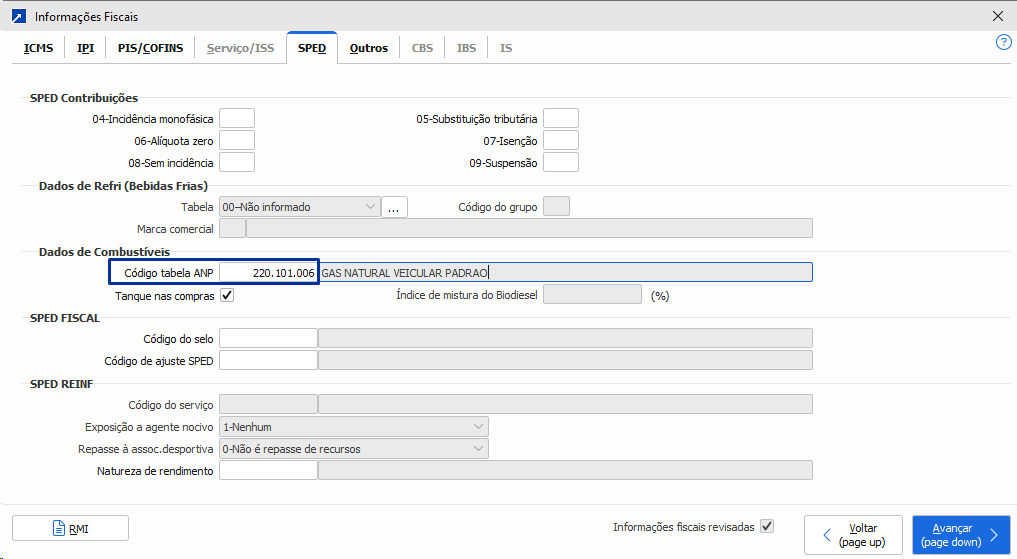Switch to the ICMS tab

click(38, 48)
